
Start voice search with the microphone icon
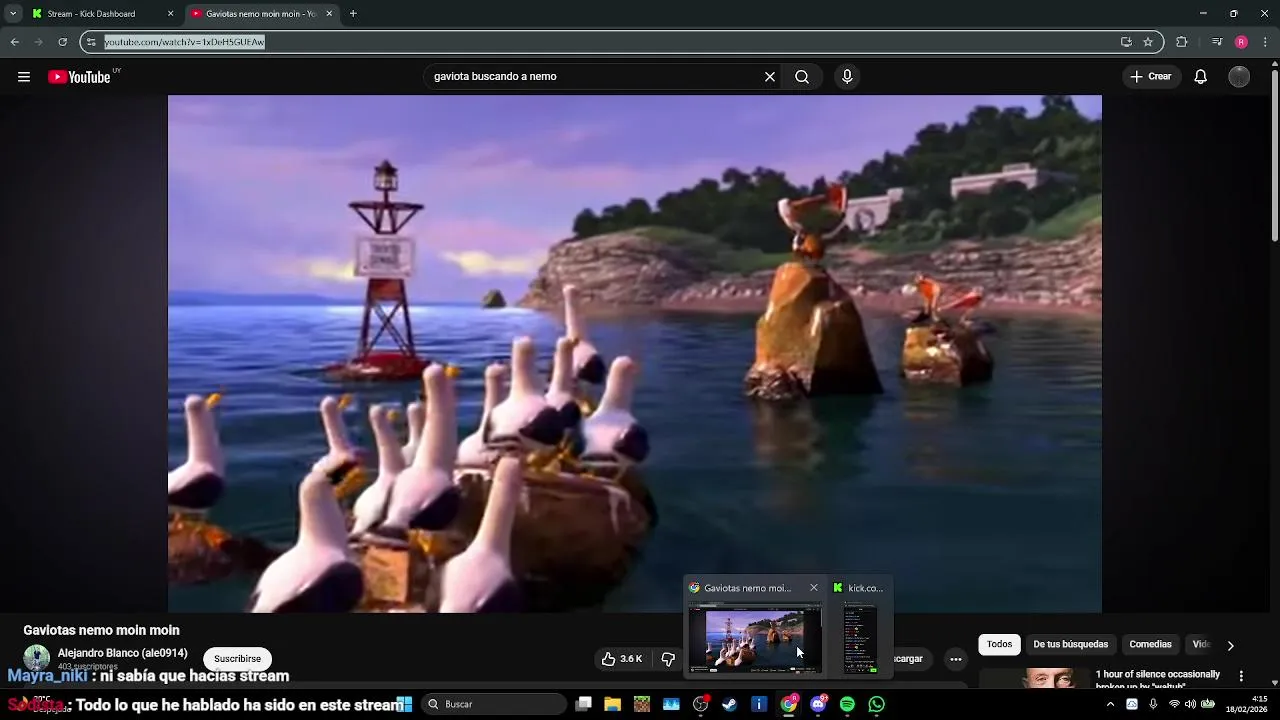pos(847,77)
